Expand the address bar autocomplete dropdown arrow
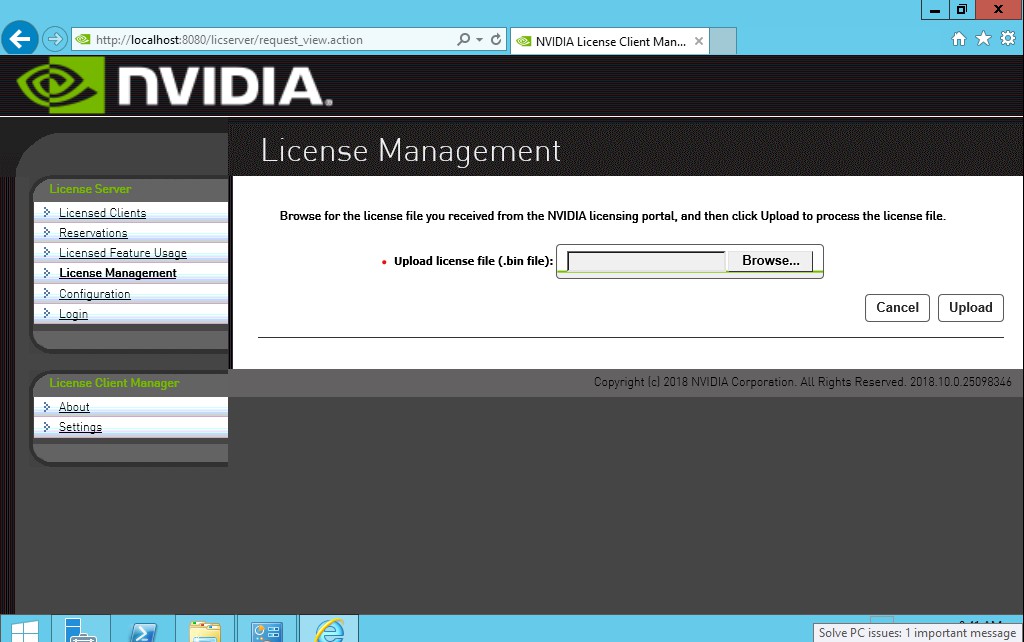 click(479, 39)
